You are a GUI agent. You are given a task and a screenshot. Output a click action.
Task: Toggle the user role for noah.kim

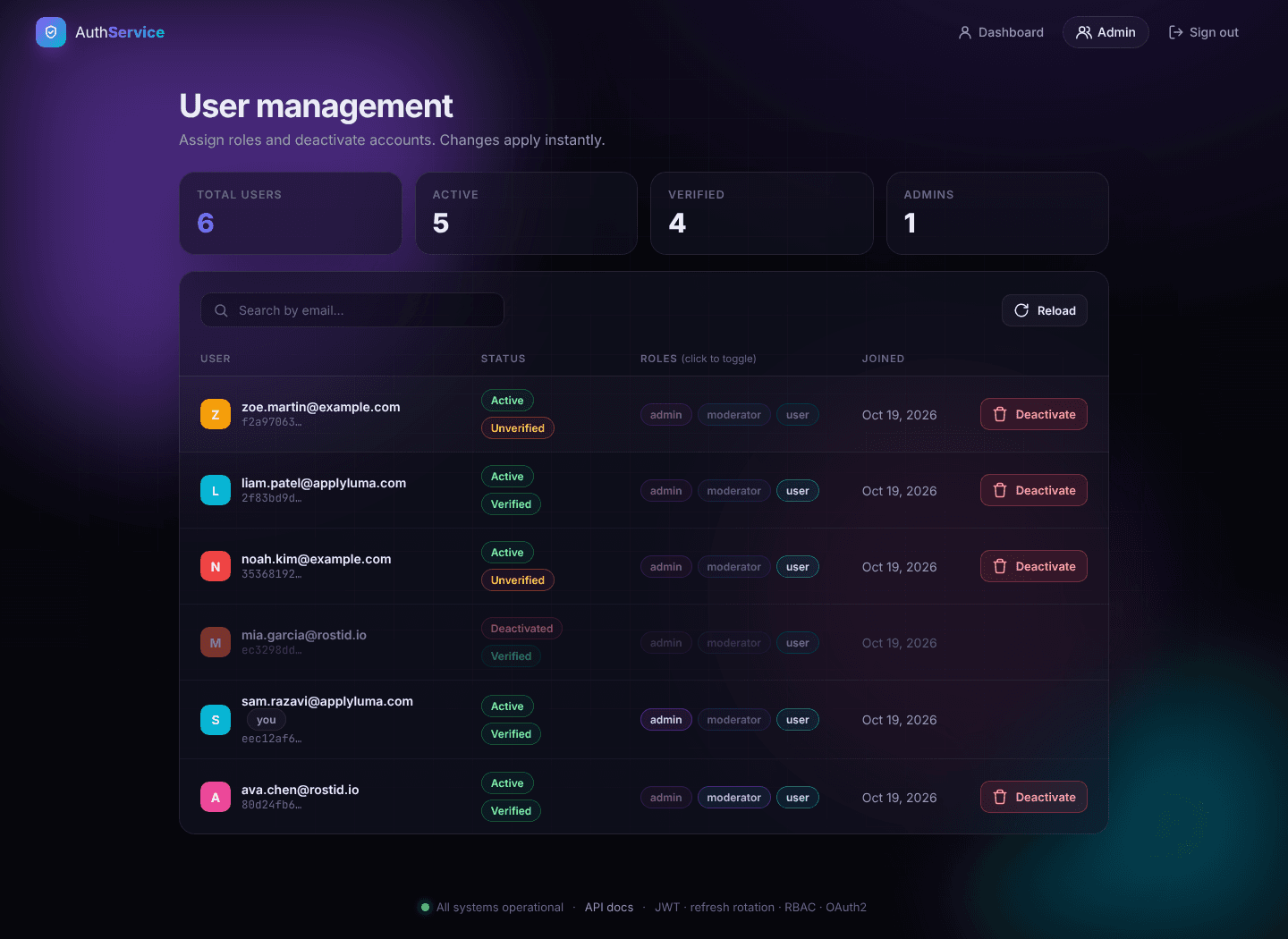pos(798,567)
